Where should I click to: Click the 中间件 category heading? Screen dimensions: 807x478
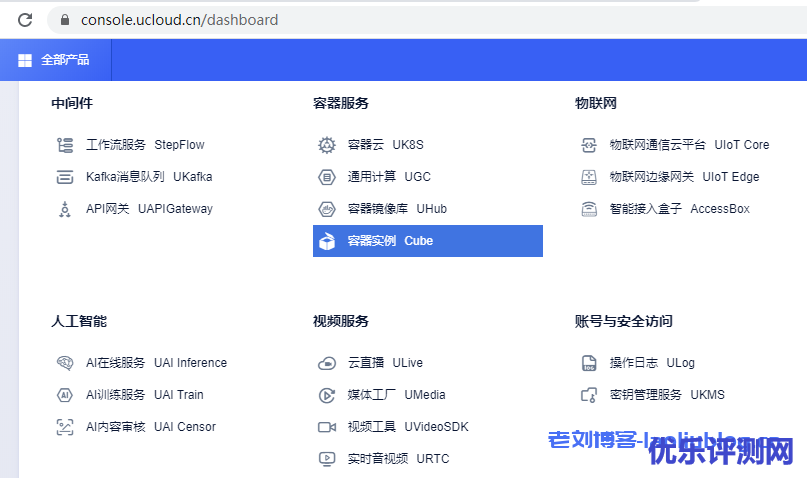(x=72, y=103)
